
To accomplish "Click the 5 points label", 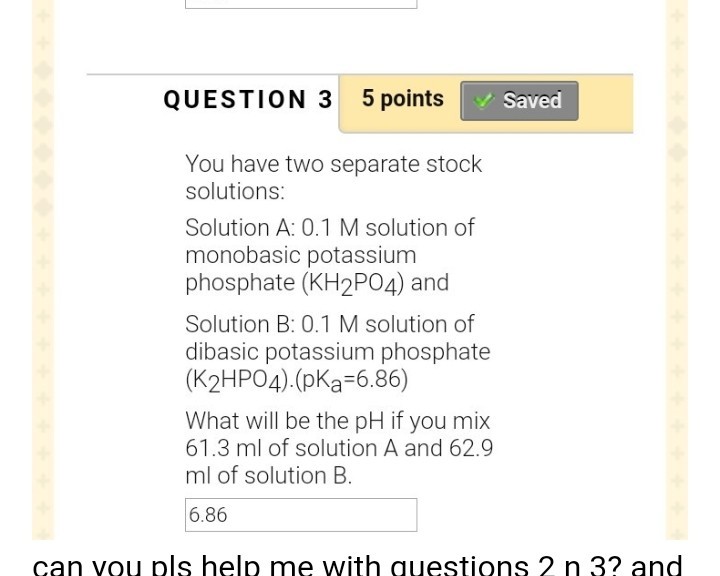I will coord(403,98).
